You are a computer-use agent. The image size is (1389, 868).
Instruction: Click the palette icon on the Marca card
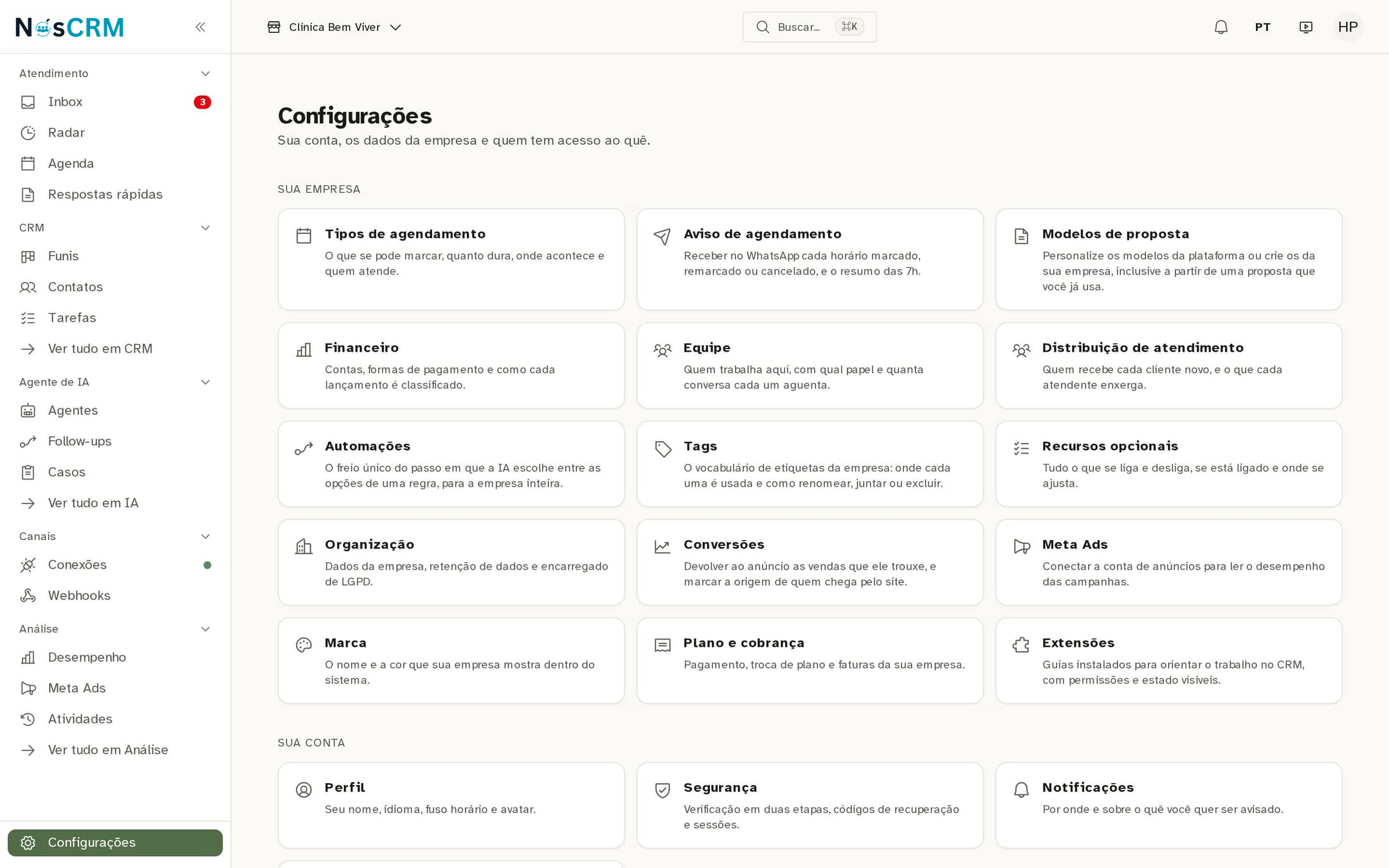pyautogui.click(x=304, y=645)
